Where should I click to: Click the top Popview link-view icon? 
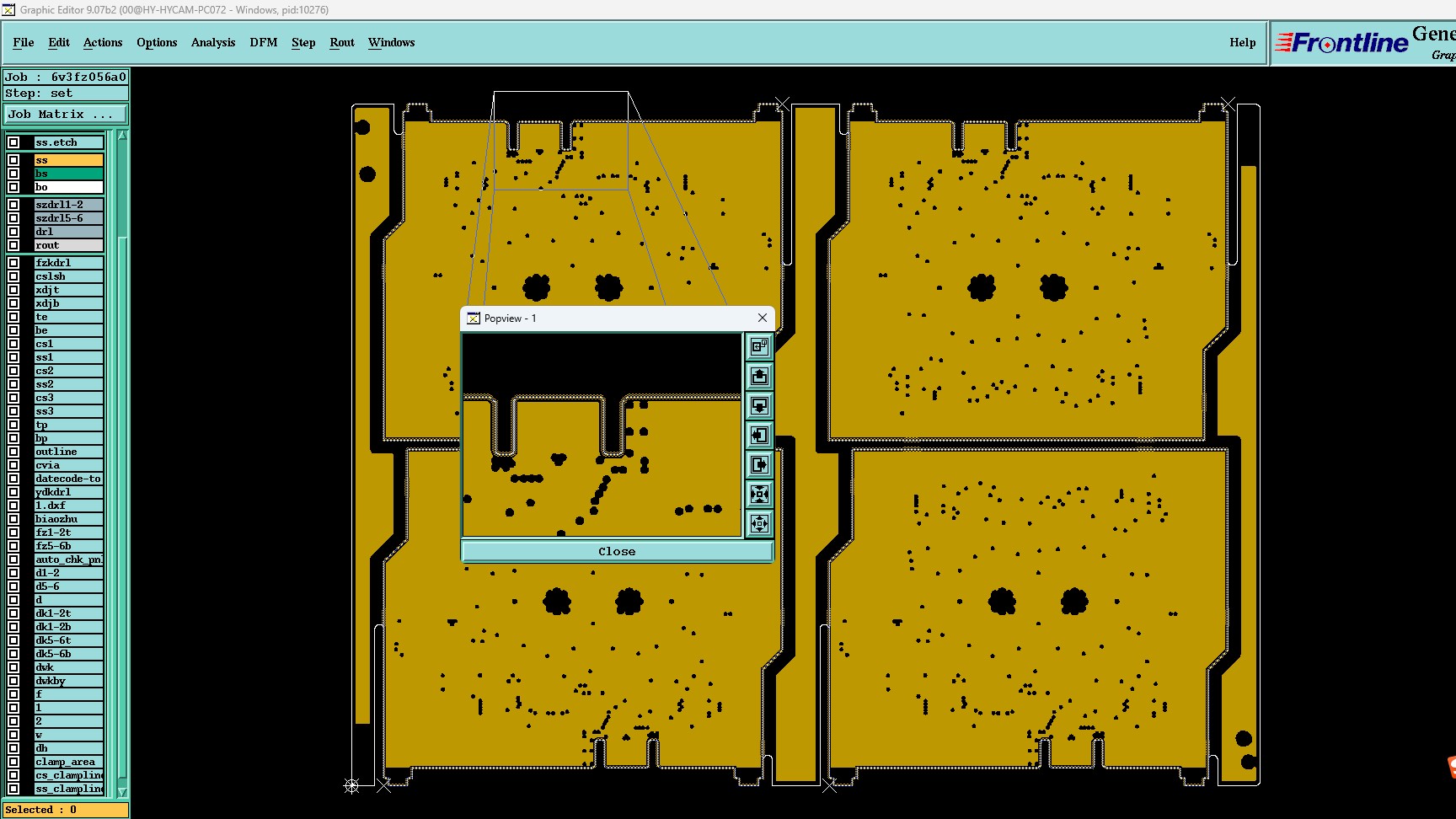(759, 346)
